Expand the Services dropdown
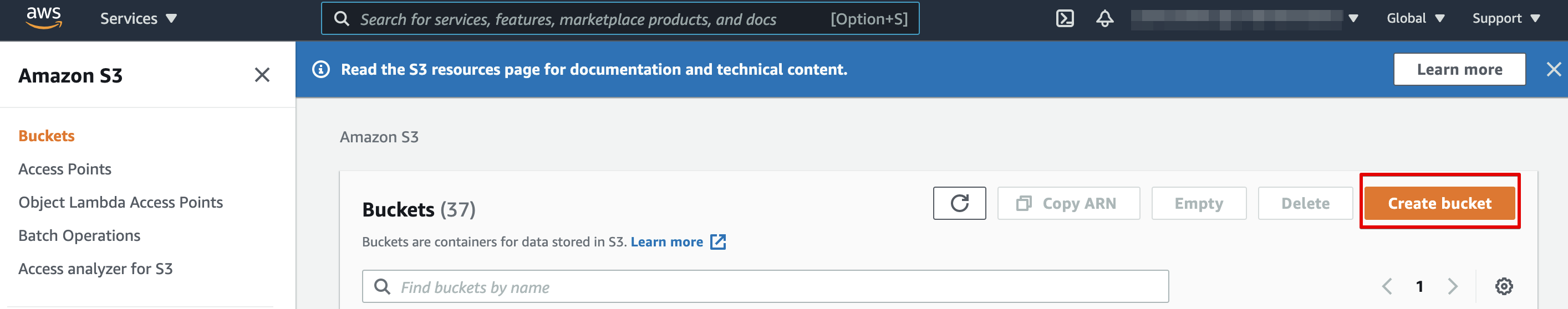 coord(138,19)
